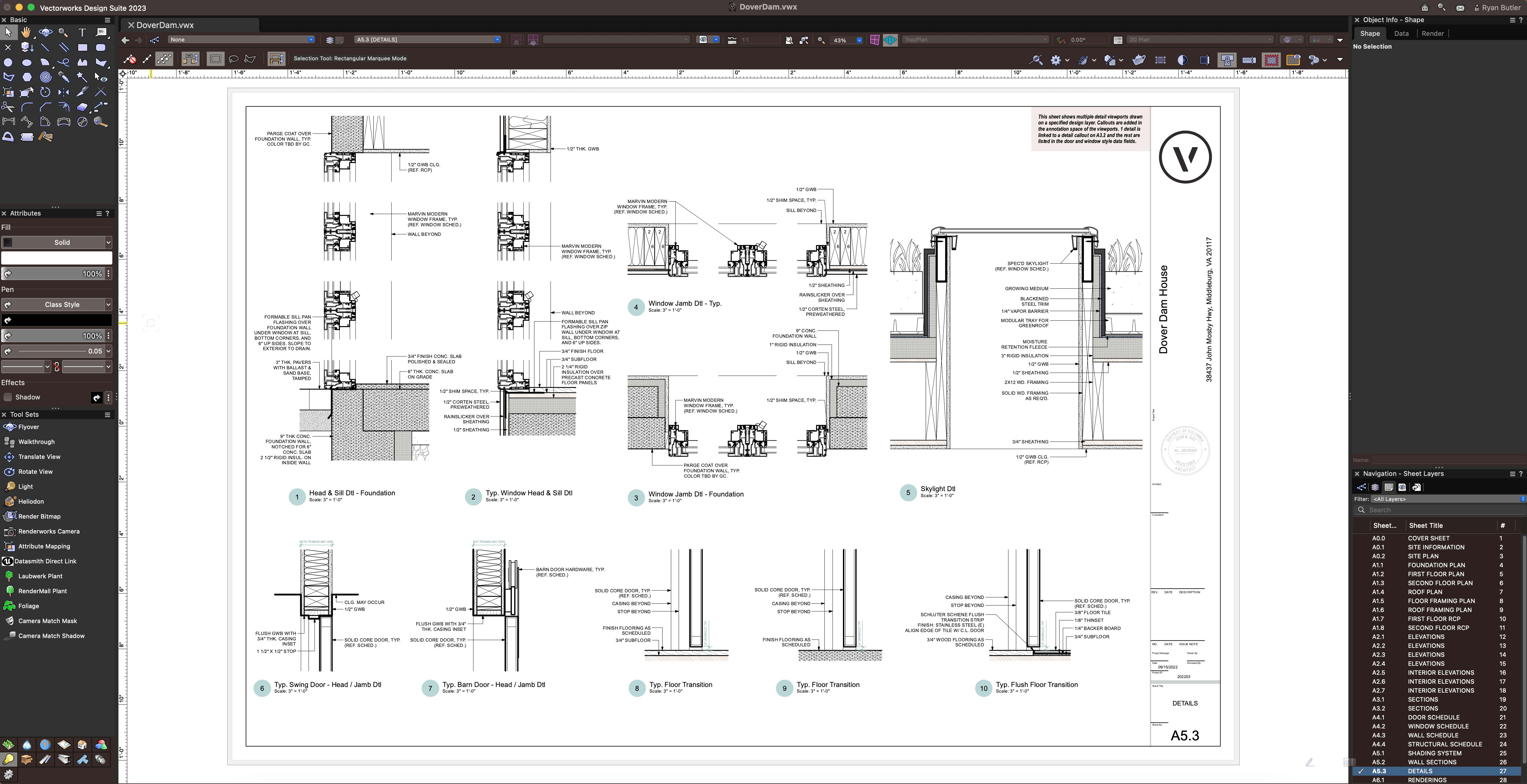This screenshot has width=1527, height=784.
Task: Select the Double Line tool
Action: [63, 47]
